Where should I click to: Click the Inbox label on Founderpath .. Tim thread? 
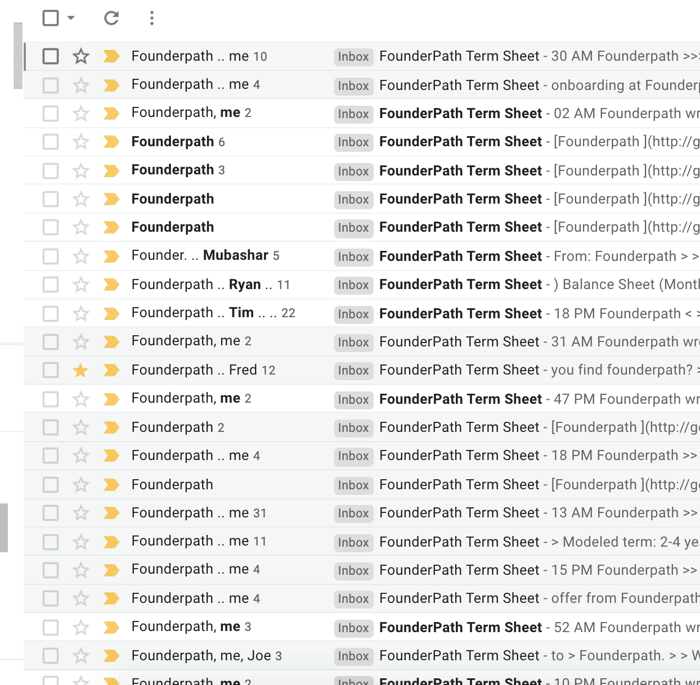coord(353,314)
